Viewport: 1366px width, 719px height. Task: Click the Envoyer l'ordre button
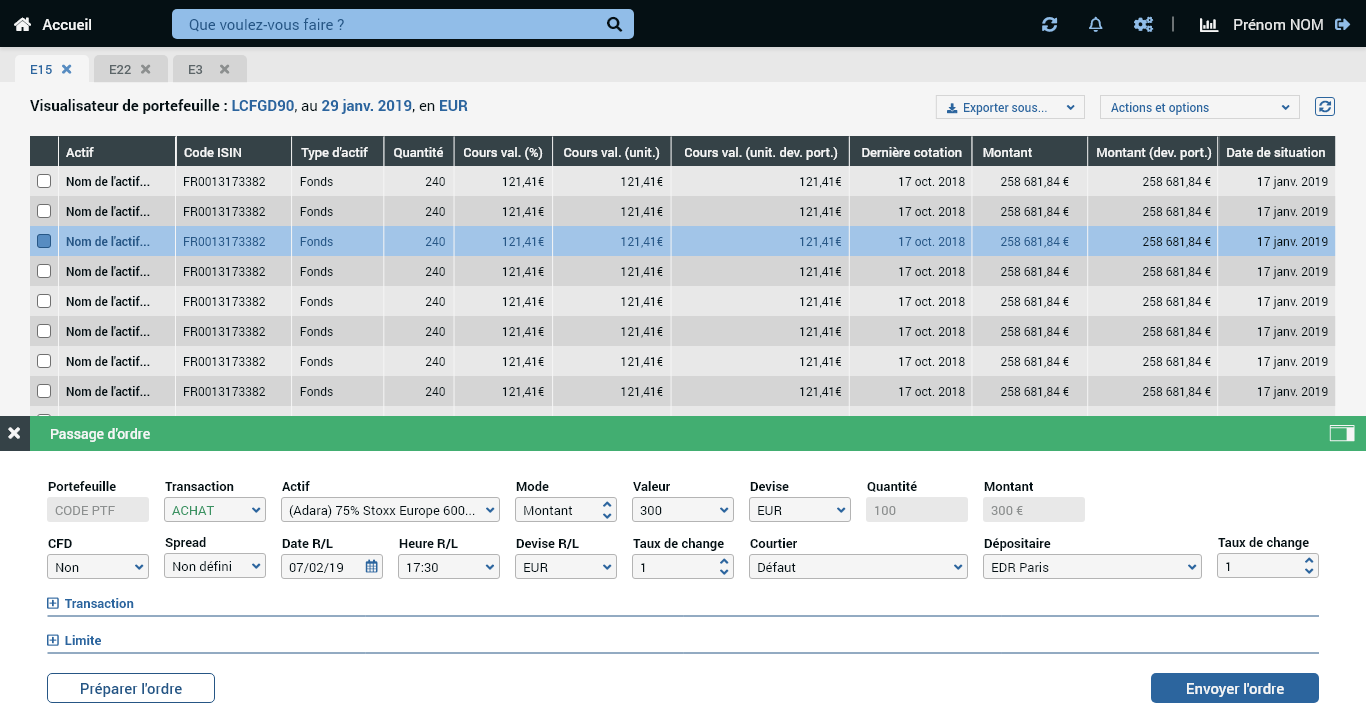1234,688
